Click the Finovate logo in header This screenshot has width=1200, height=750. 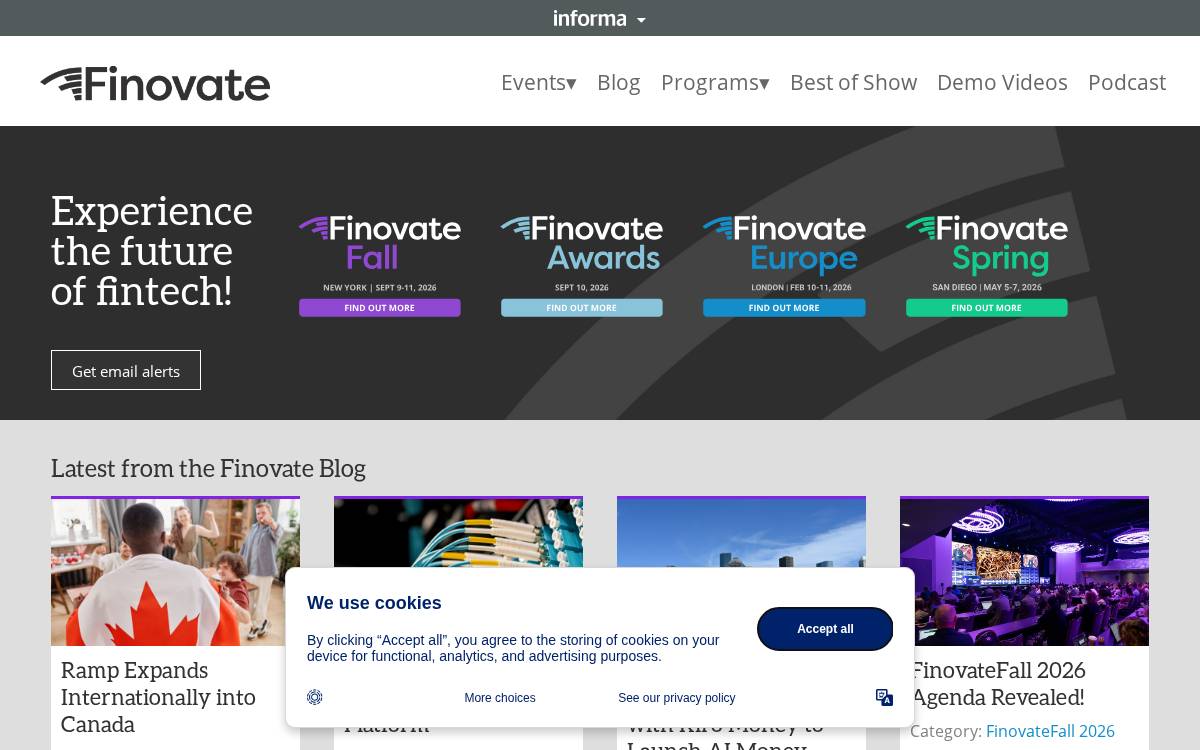pyautogui.click(x=155, y=83)
